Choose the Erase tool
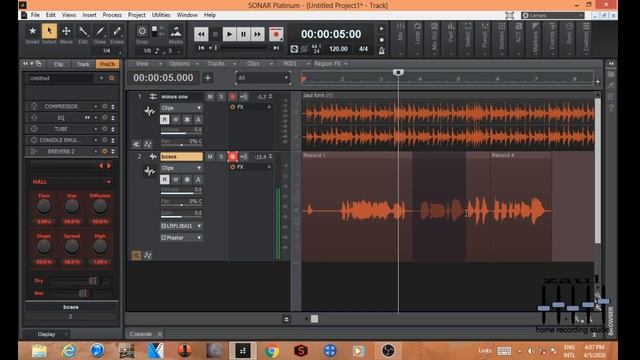 [x=117, y=31]
